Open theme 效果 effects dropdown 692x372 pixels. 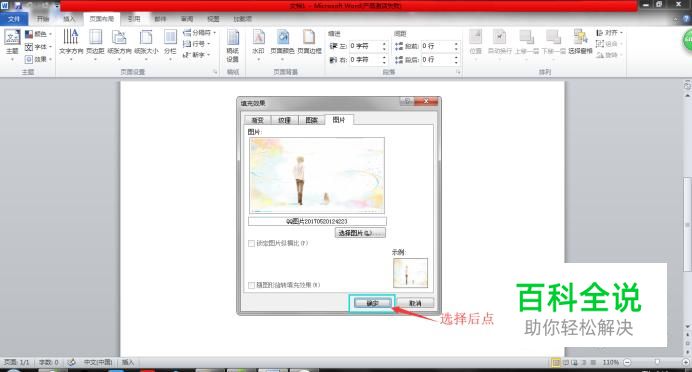point(38,59)
